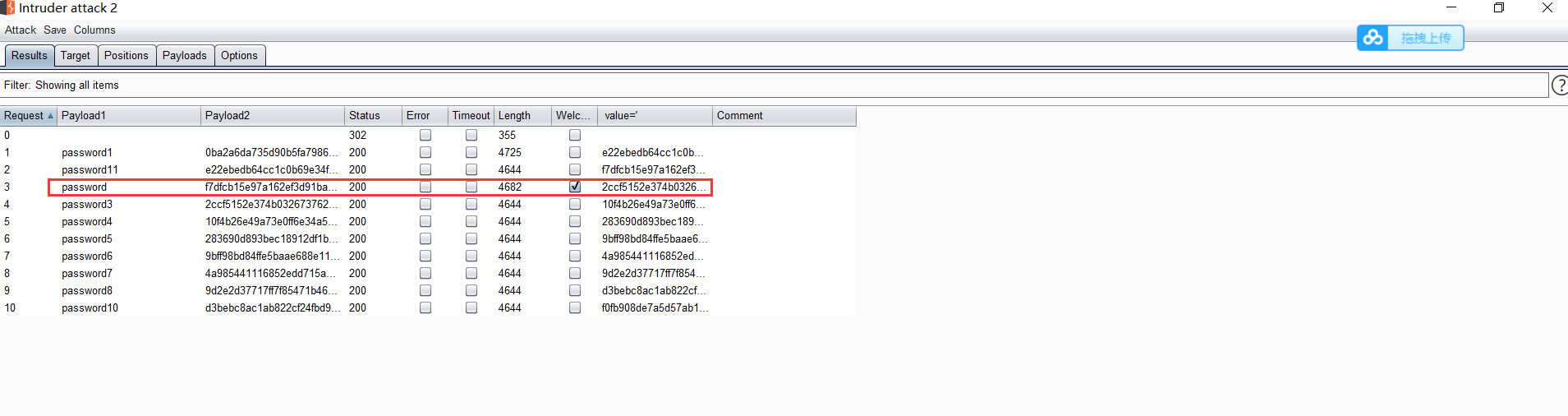Click the Burp Suite app icon in title bar
This screenshot has width=1568, height=416.
coord(7,7)
